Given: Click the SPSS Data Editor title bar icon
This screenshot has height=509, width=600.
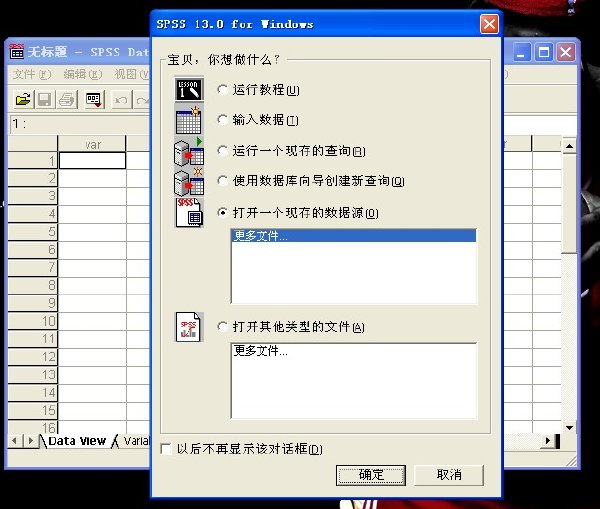Looking at the screenshot, I should pos(16,51).
